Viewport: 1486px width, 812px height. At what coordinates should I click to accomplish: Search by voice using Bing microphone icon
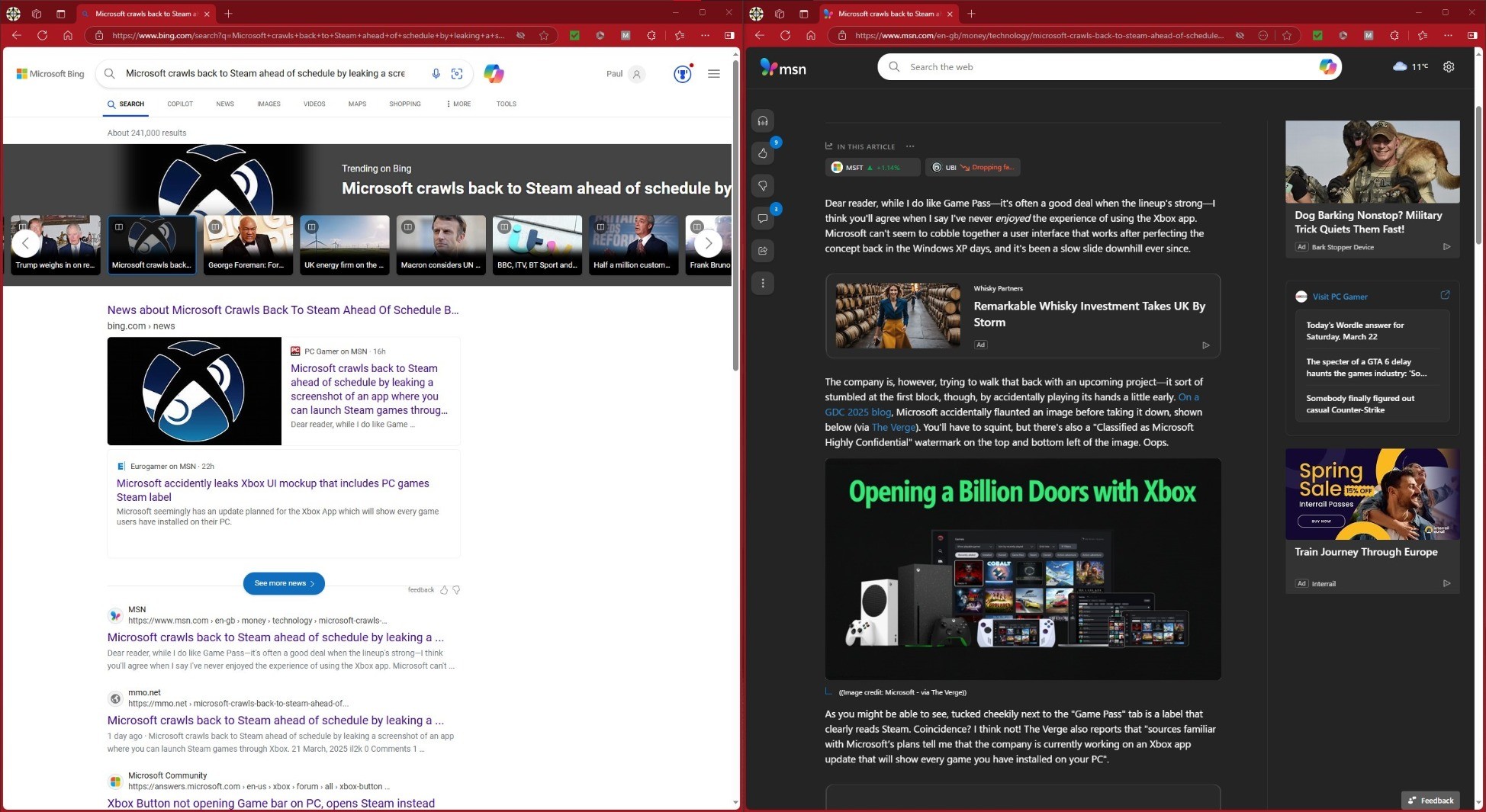coord(436,73)
